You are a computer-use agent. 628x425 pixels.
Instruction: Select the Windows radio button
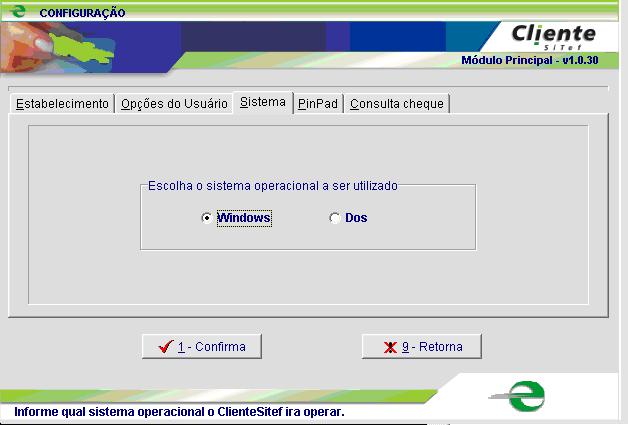207,218
